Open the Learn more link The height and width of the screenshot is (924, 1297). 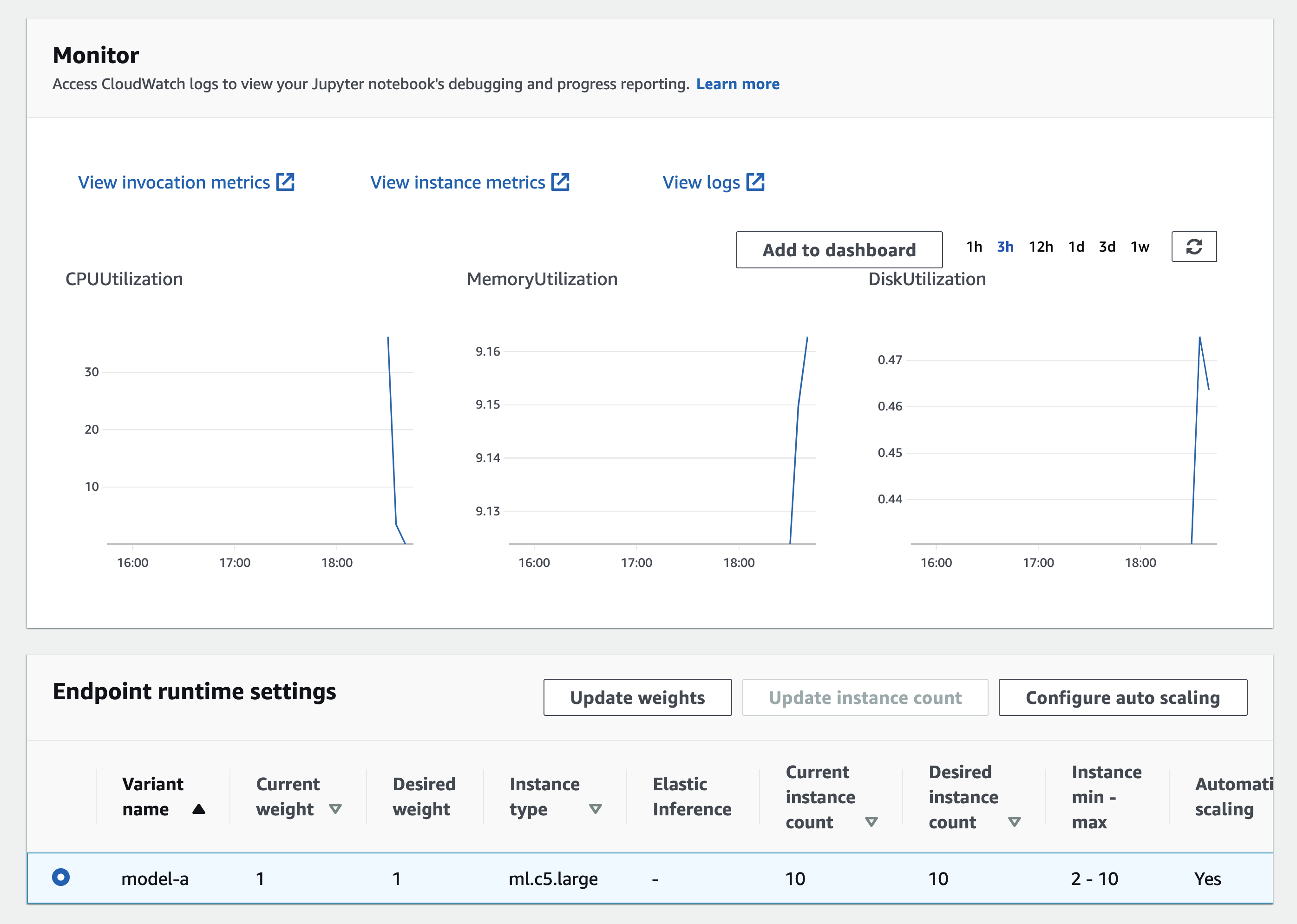tap(738, 84)
